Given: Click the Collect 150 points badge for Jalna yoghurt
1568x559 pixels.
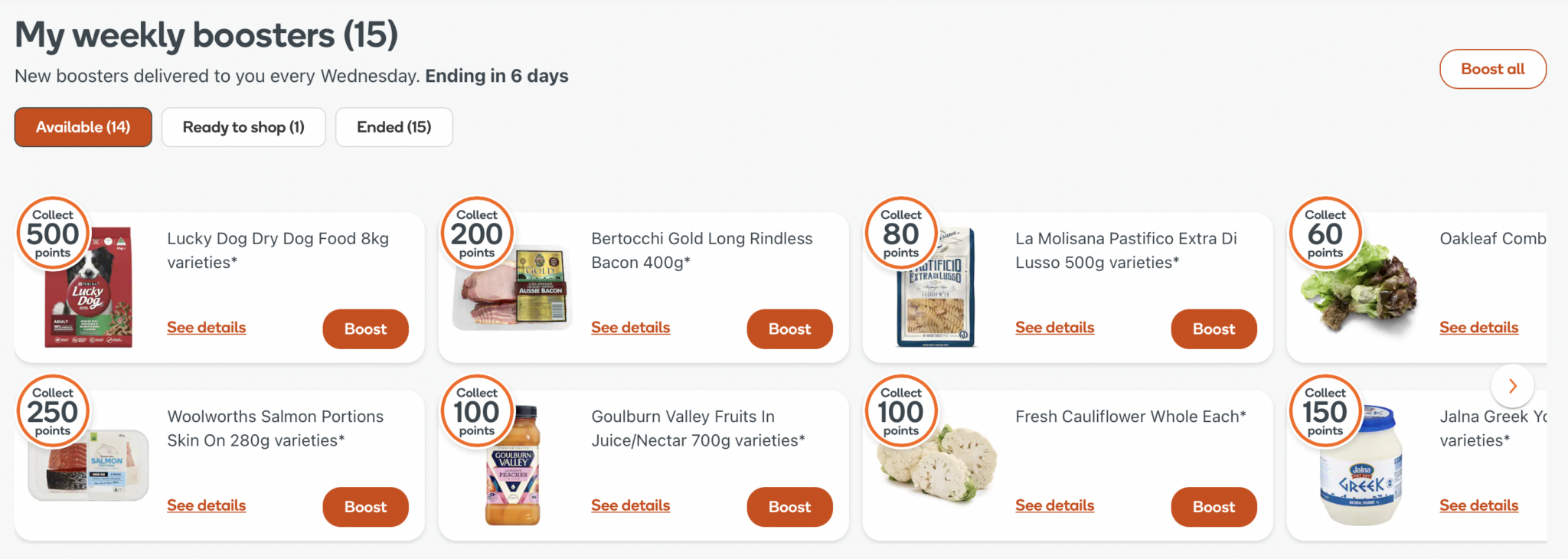Looking at the screenshot, I should [x=1325, y=411].
